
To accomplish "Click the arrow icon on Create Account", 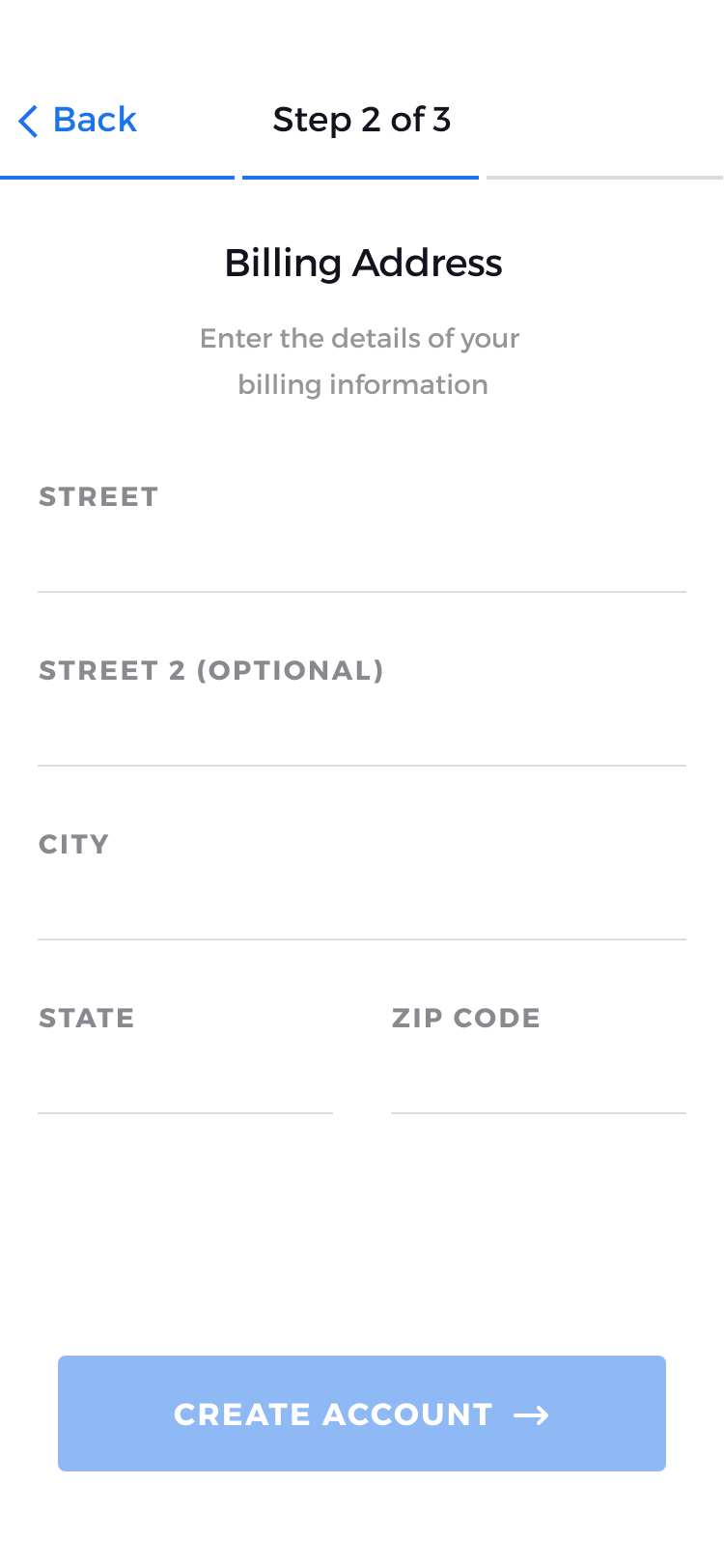I will point(531,1415).
